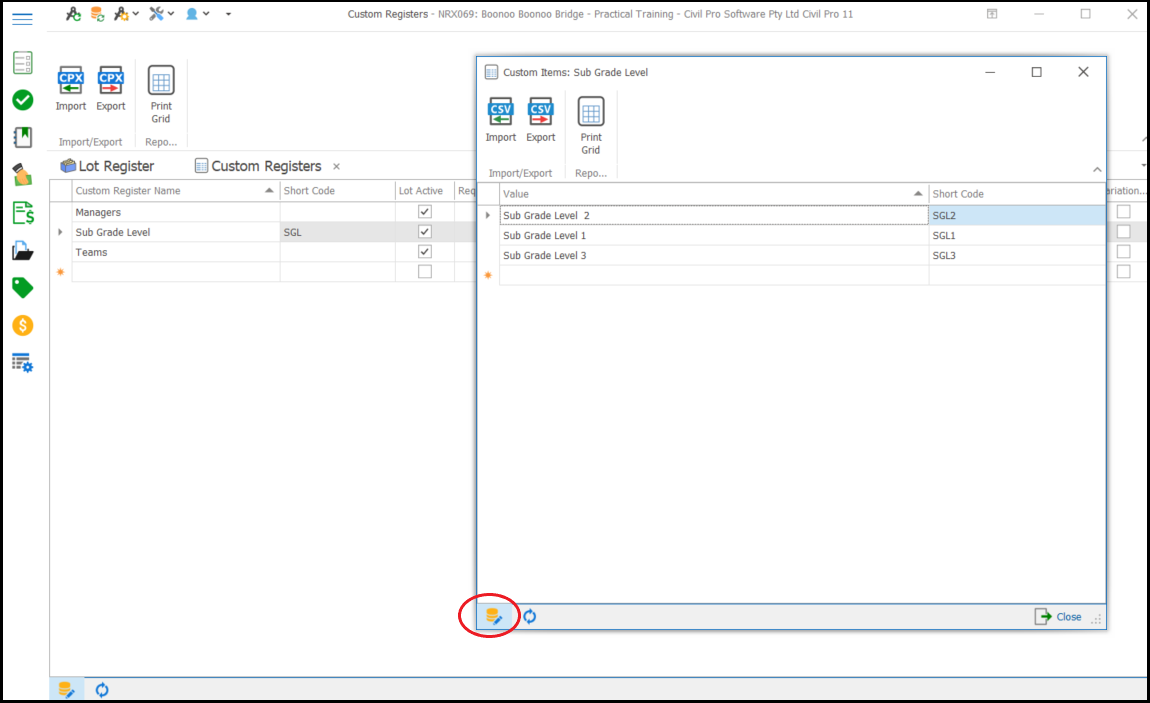Click Print Grid in main window ribbon
This screenshot has width=1150, height=703.
click(161, 95)
